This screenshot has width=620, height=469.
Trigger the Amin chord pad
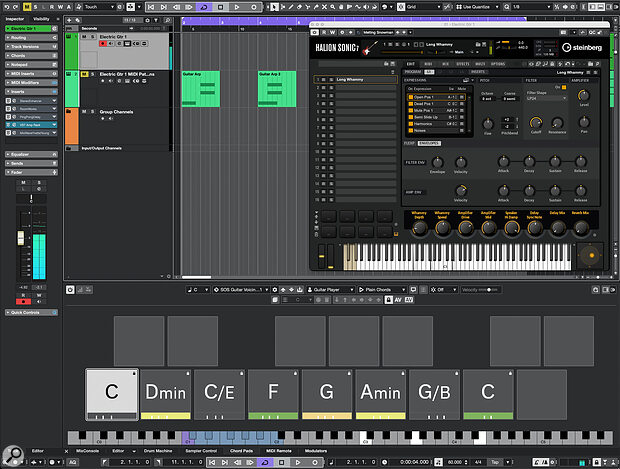pyautogui.click(x=381, y=394)
